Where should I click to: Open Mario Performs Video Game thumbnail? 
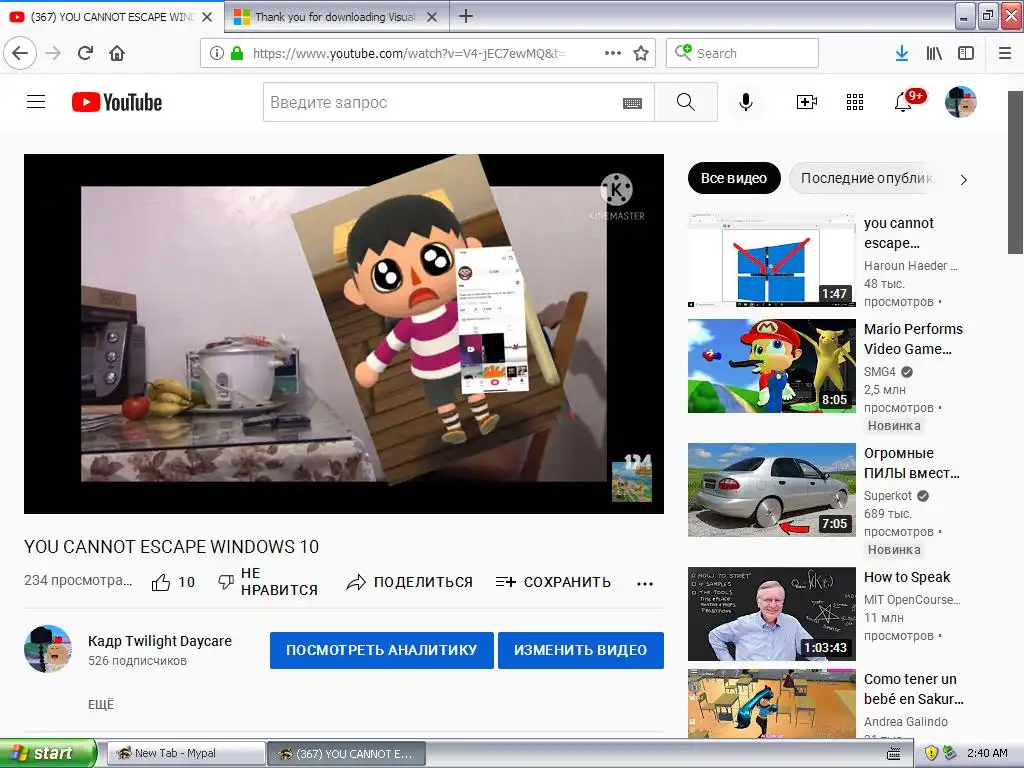point(771,366)
